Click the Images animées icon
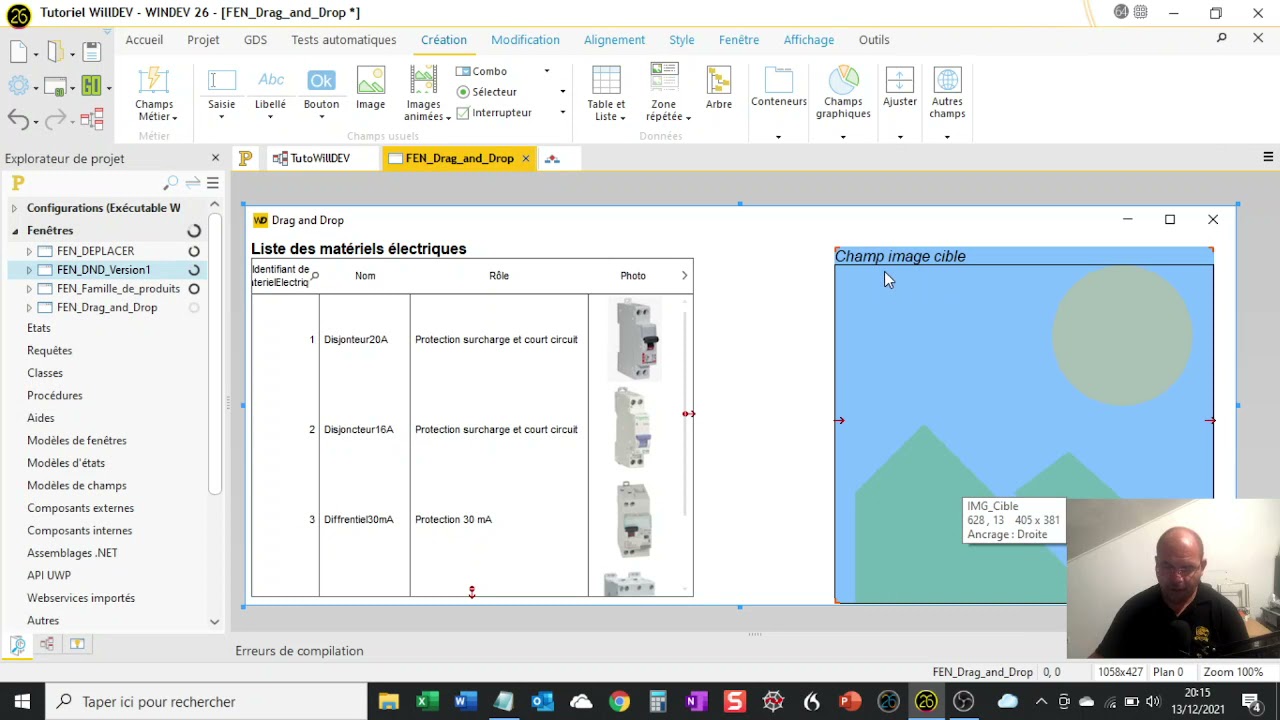This screenshot has height=720, width=1280. [423, 81]
